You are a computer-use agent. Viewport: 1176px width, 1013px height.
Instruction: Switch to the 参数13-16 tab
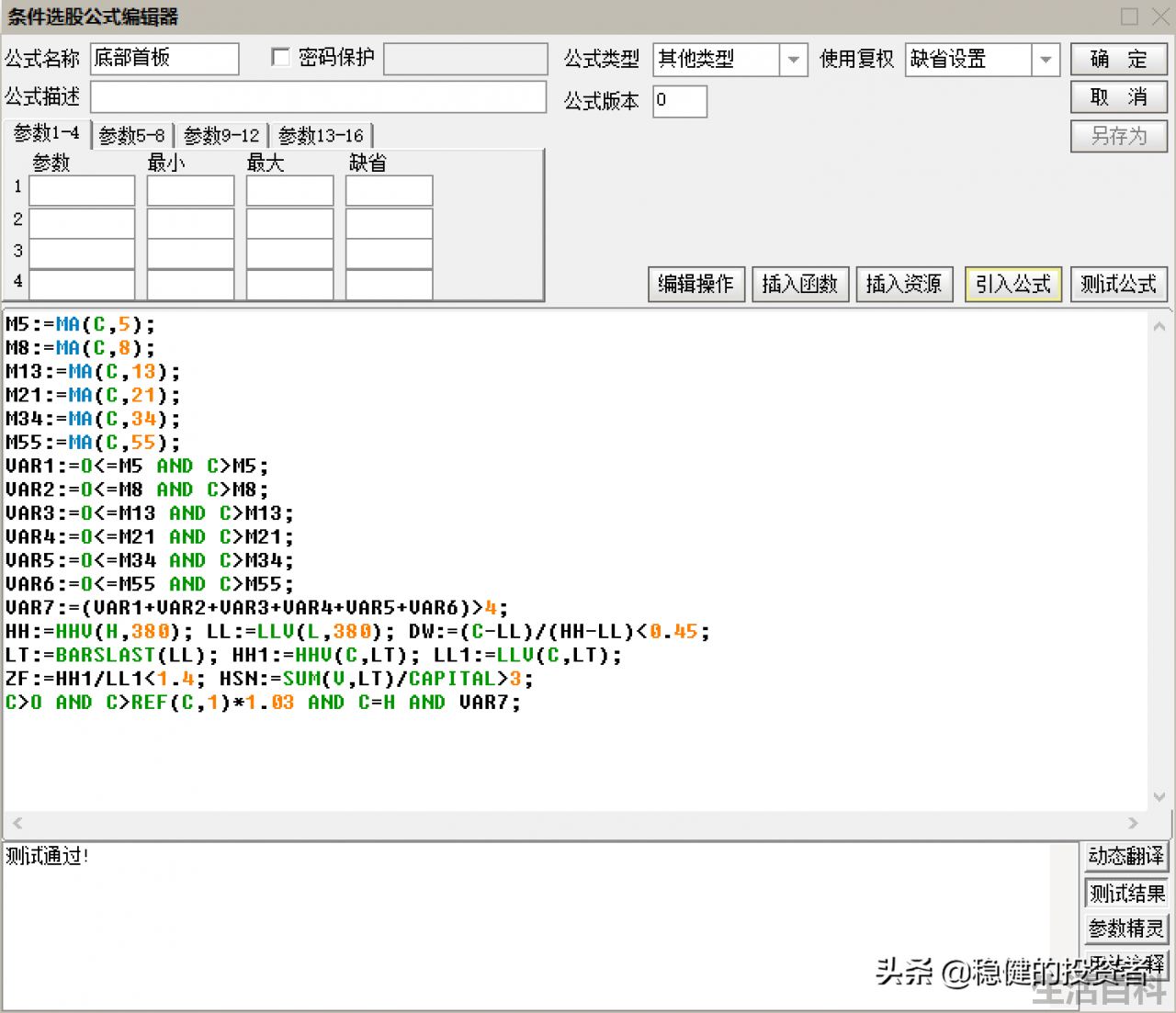tap(321, 136)
